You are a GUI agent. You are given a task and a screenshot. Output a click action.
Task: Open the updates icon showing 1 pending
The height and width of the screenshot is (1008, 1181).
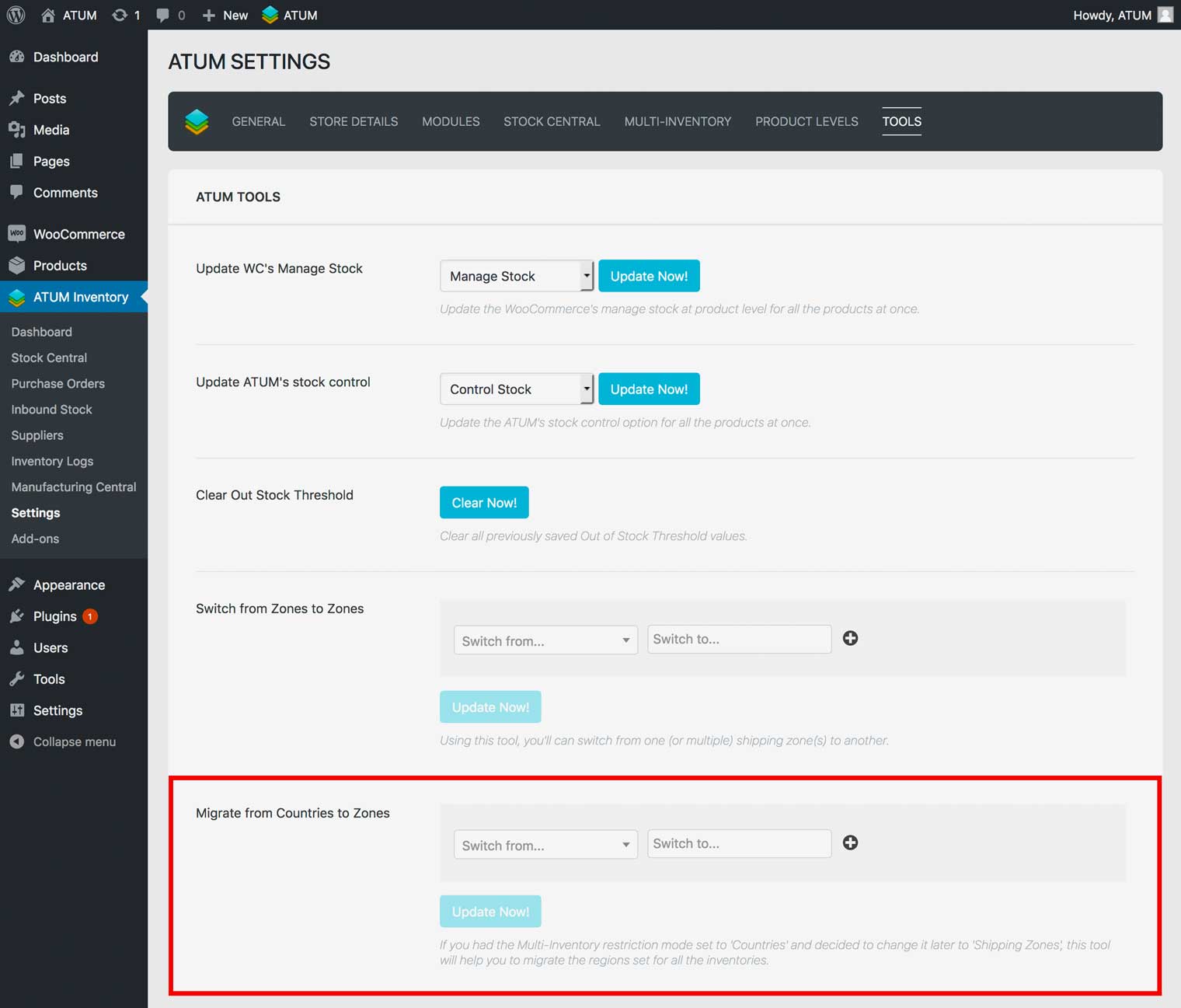click(x=120, y=15)
